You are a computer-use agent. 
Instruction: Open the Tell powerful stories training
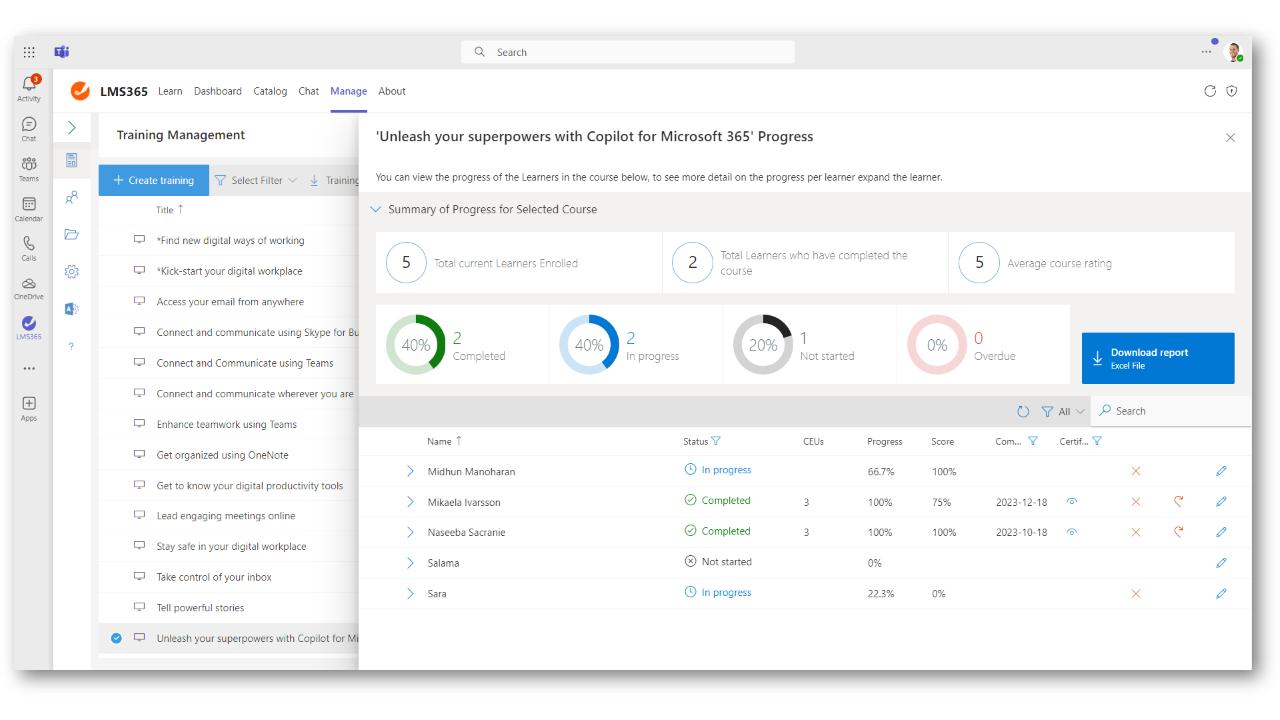(200, 608)
